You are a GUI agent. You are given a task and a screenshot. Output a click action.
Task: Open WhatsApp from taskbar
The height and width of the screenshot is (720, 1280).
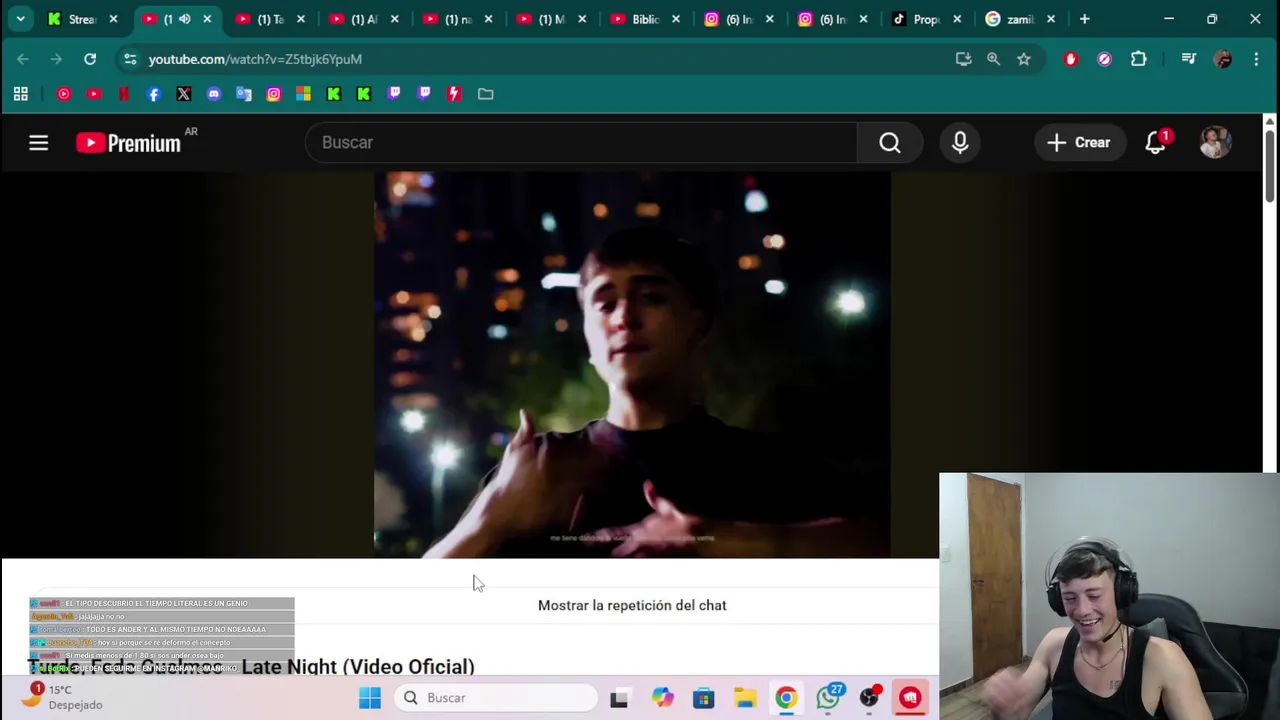pyautogui.click(x=828, y=698)
